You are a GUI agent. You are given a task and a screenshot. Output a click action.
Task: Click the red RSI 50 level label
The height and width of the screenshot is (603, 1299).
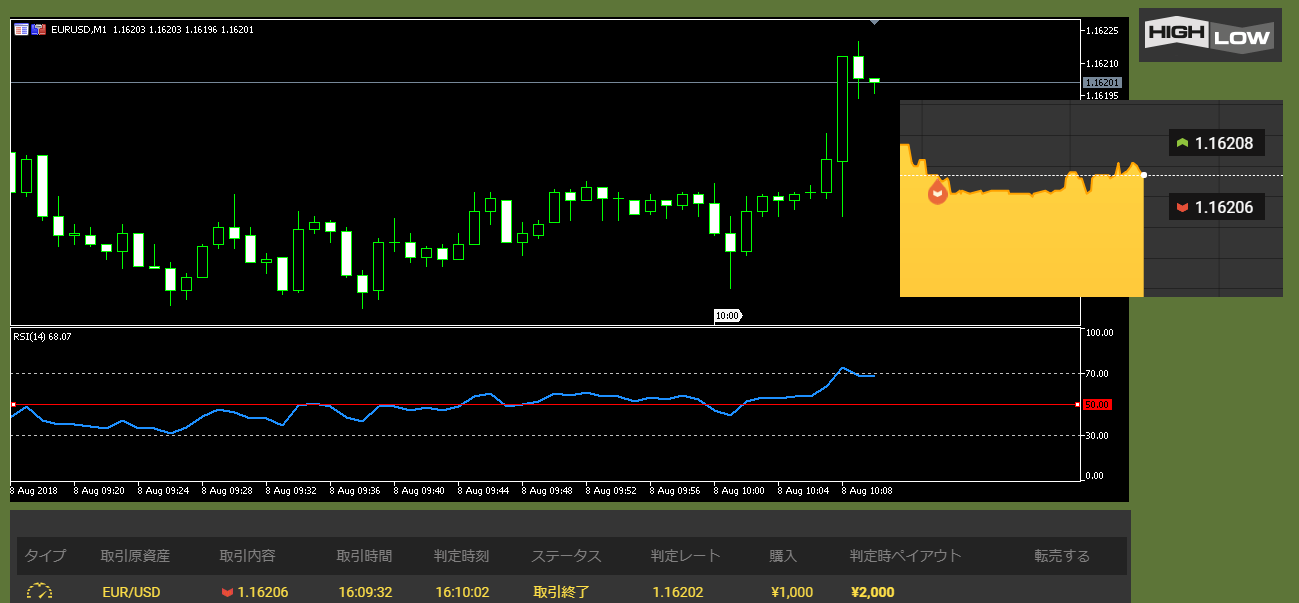tap(1097, 404)
